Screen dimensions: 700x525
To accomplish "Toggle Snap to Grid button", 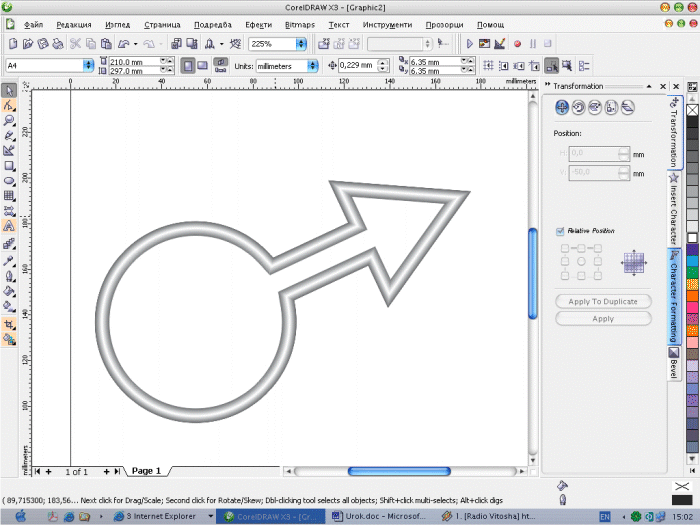I will coord(488,66).
